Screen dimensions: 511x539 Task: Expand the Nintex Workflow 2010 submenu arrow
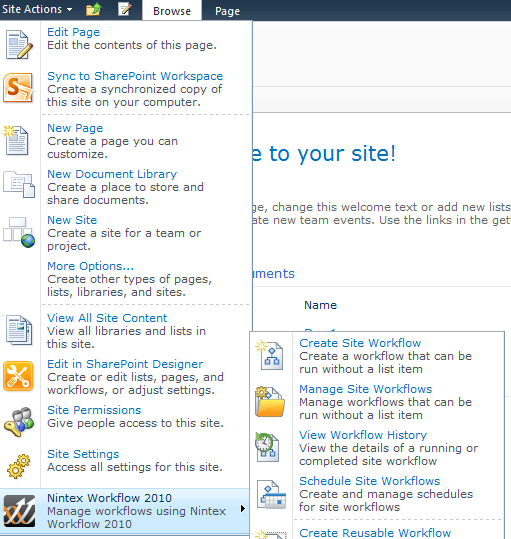[x=243, y=508]
